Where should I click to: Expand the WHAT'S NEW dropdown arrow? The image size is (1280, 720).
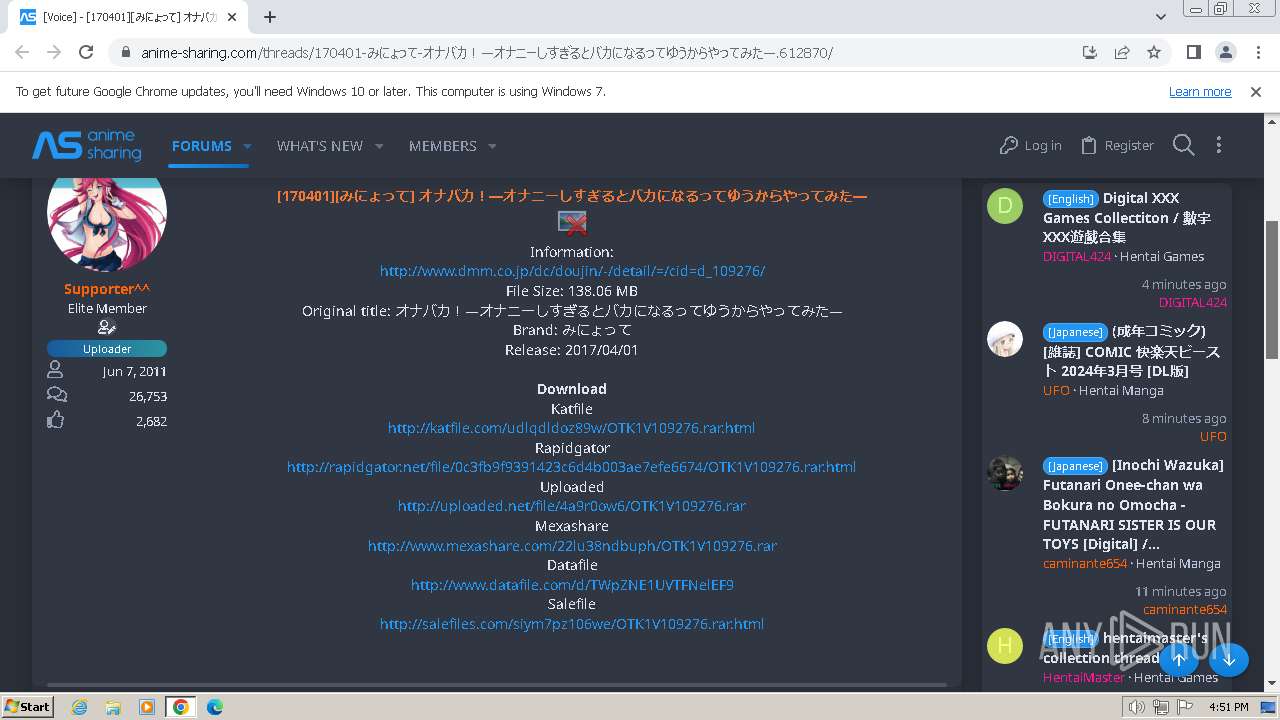pyautogui.click(x=379, y=146)
